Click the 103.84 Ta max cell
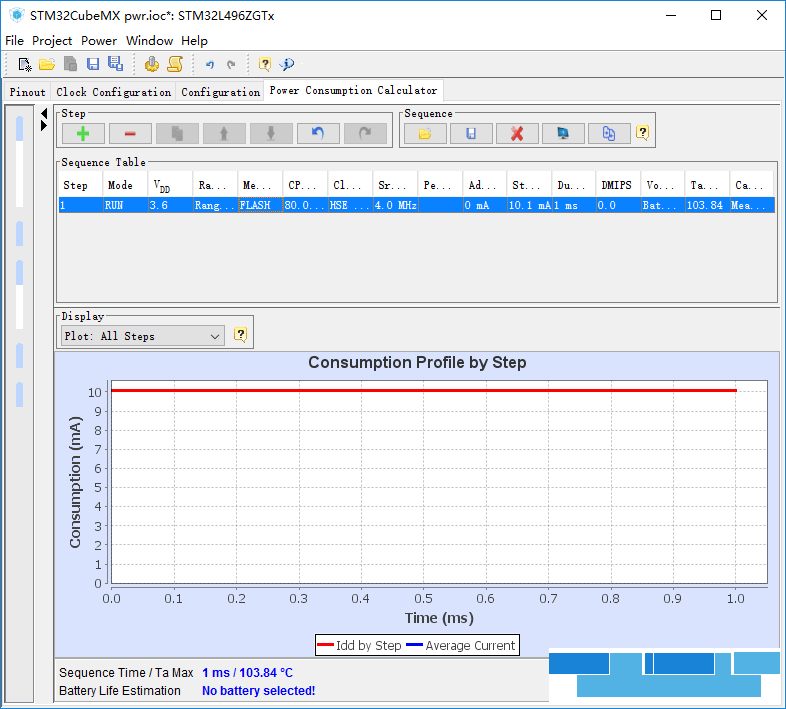Image resolution: width=786 pixels, height=709 pixels. (x=707, y=205)
